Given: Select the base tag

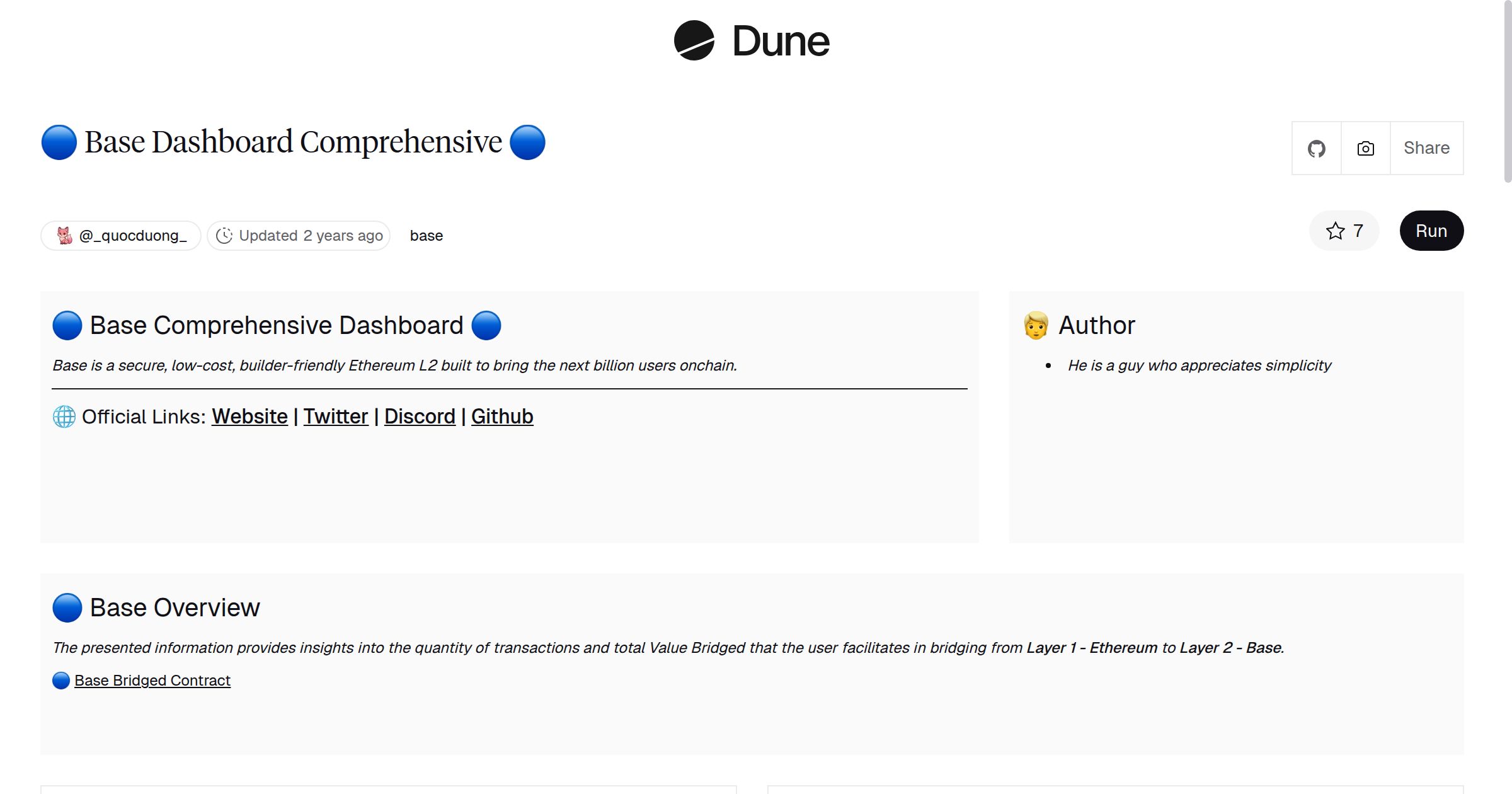Looking at the screenshot, I should pyautogui.click(x=426, y=235).
